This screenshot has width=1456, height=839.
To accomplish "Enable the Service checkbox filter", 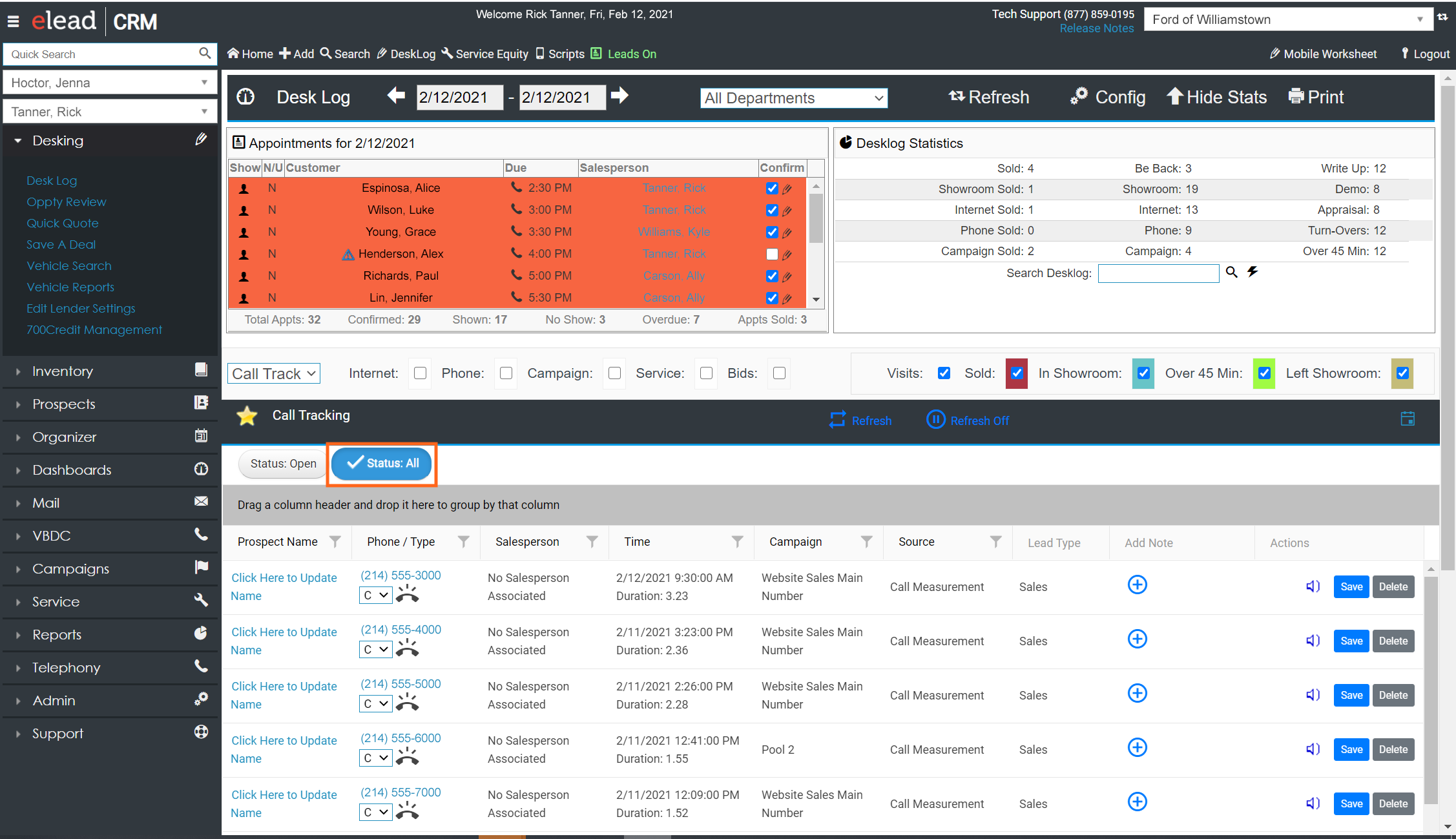I will [706, 373].
